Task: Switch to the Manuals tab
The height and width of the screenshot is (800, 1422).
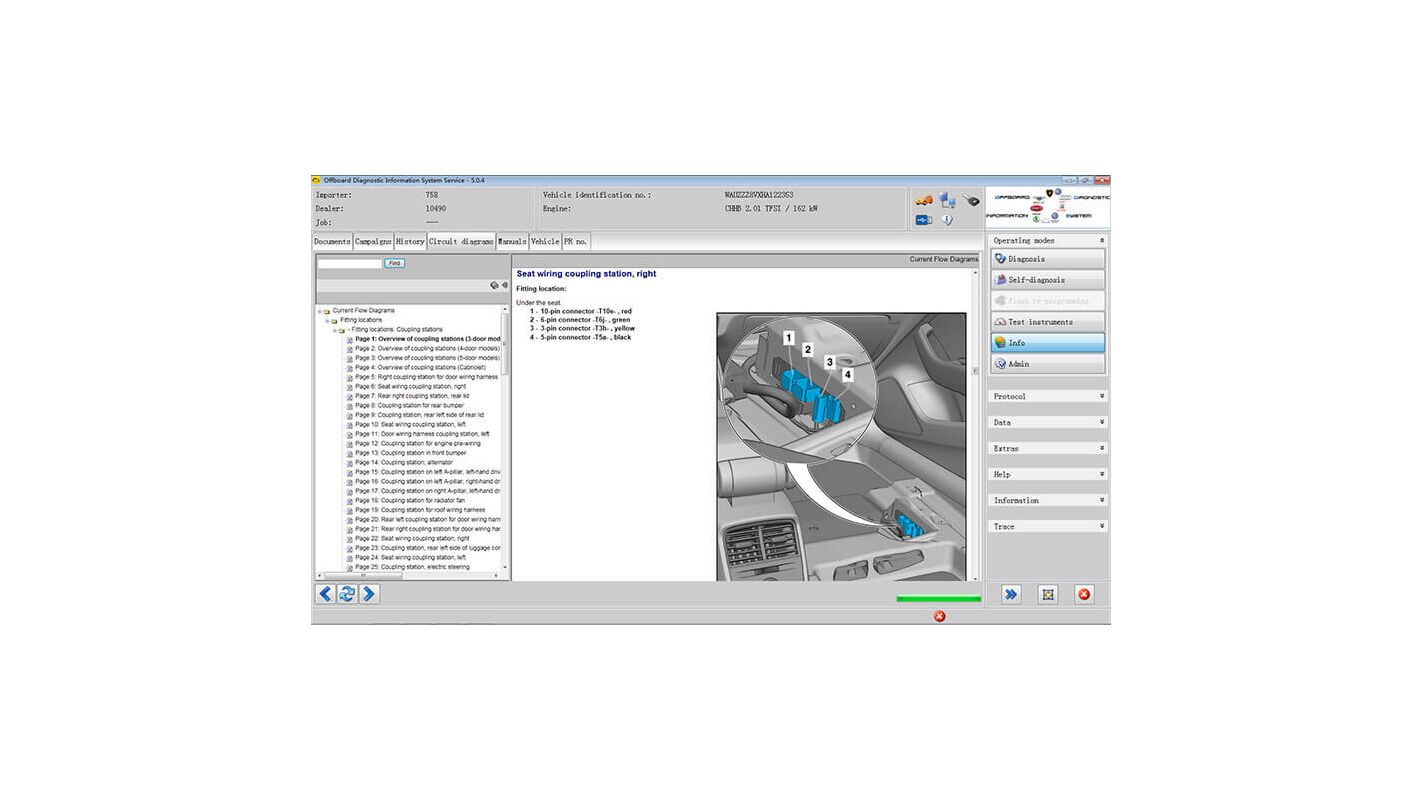Action: pos(512,242)
